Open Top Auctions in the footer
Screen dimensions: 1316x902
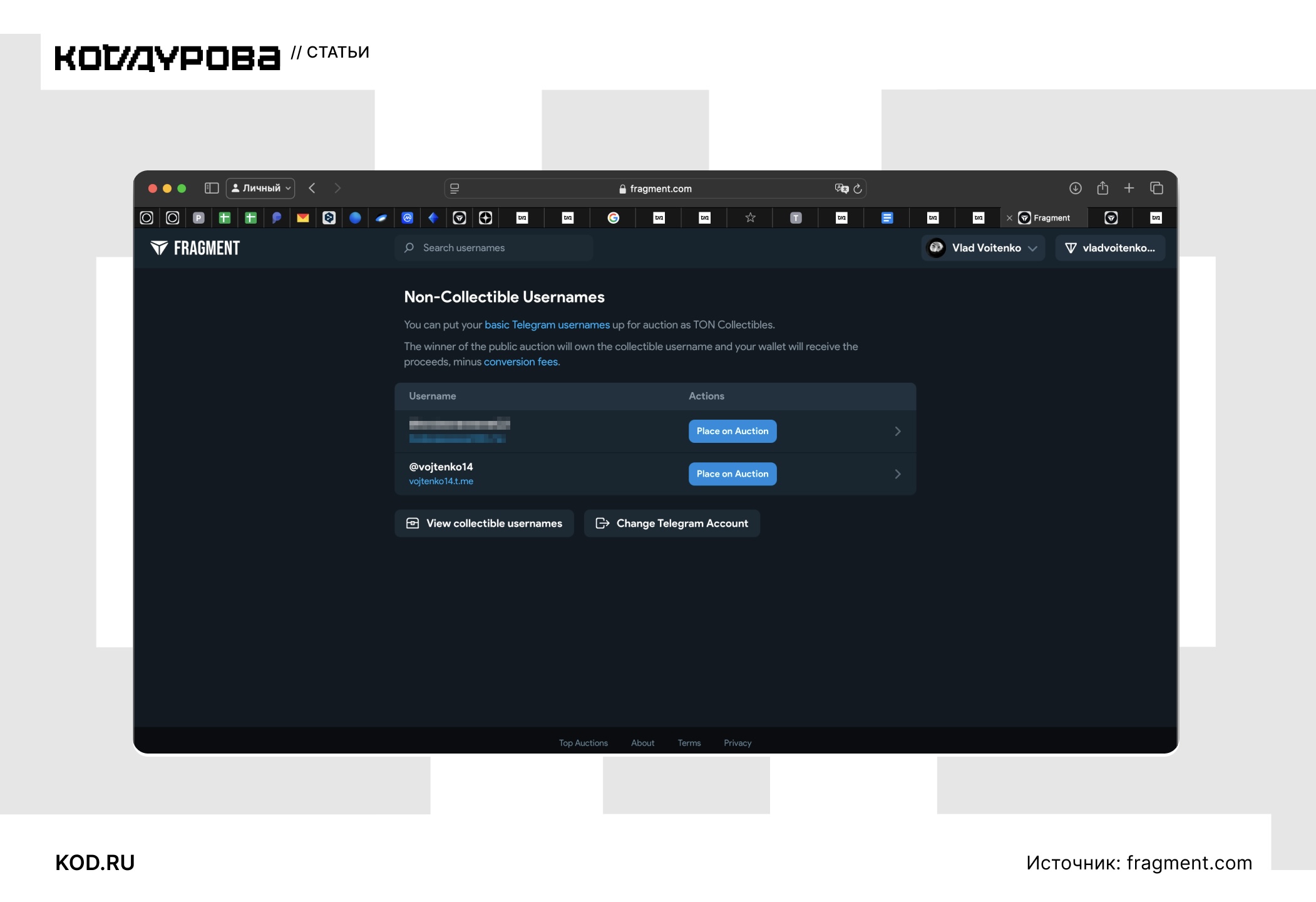pyautogui.click(x=583, y=743)
